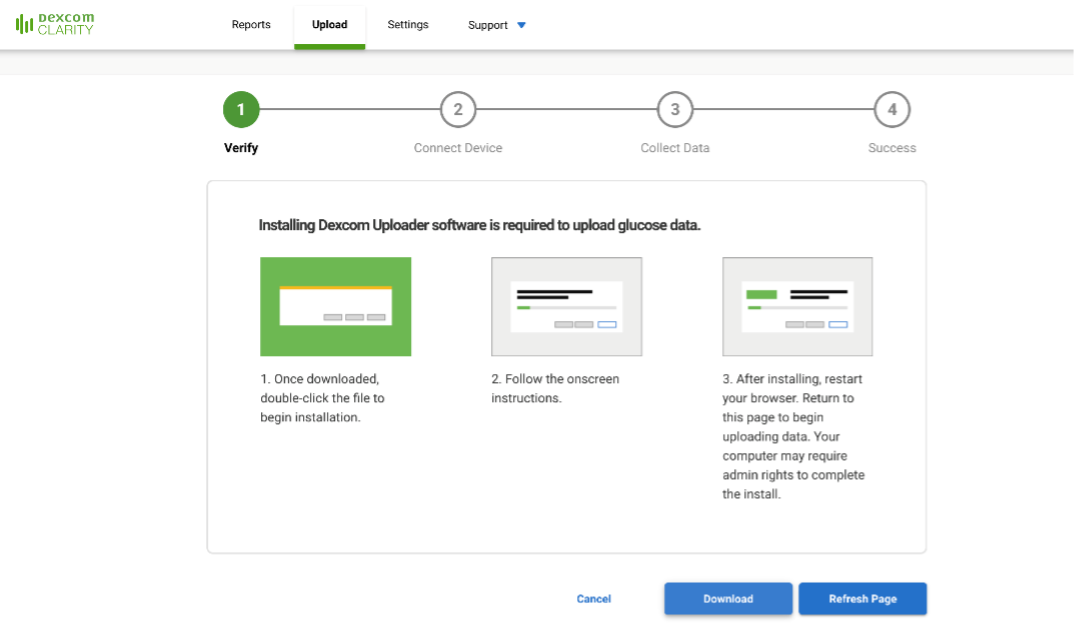
Task: Click the green double-click installer illustration
Action: 336,307
